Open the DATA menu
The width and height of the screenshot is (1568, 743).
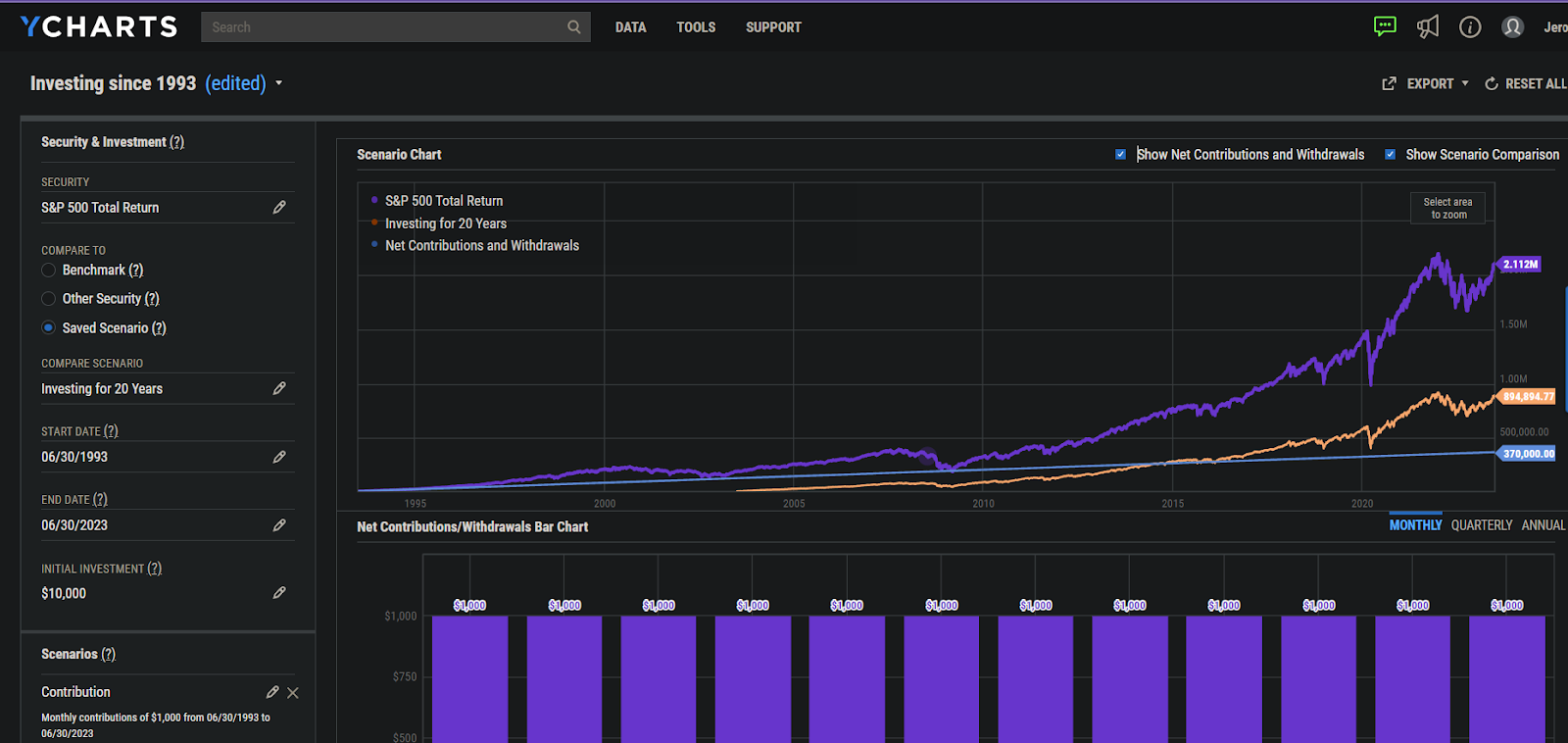click(x=631, y=27)
